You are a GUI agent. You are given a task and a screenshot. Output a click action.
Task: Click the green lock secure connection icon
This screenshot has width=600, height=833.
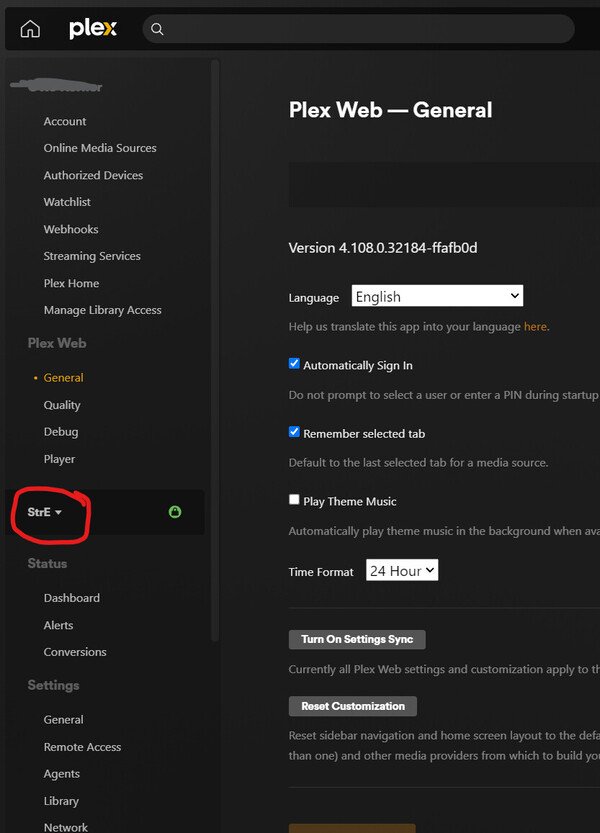175,512
